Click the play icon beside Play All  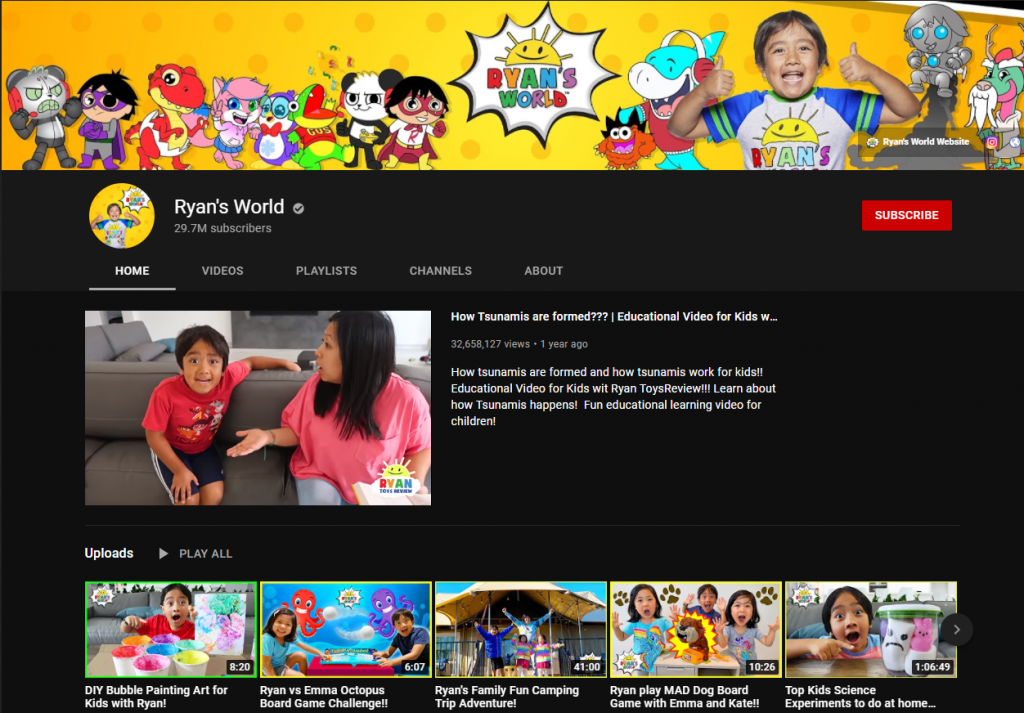coord(163,554)
